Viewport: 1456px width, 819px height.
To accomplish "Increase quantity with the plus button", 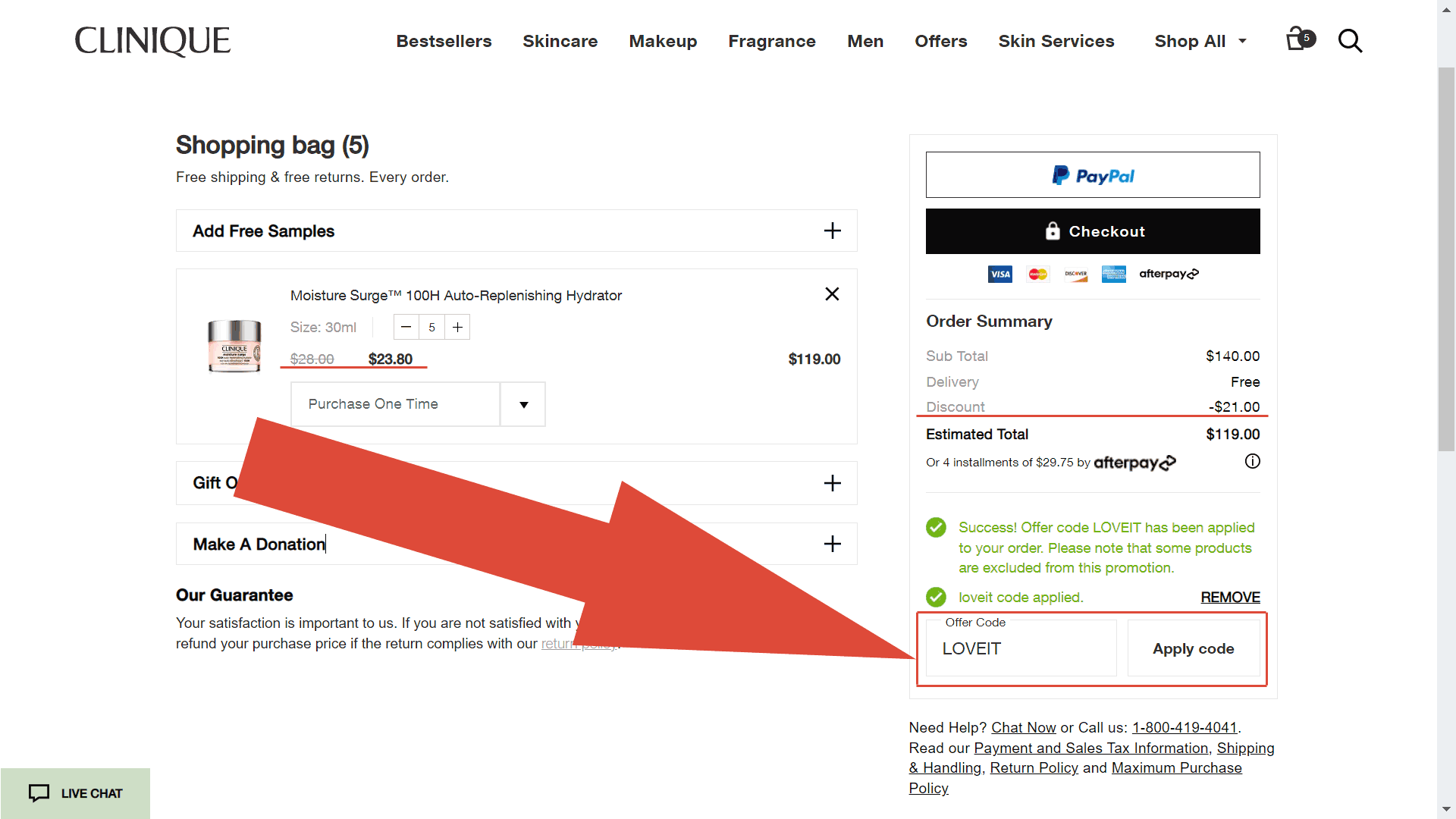I will tap(457, 327).
